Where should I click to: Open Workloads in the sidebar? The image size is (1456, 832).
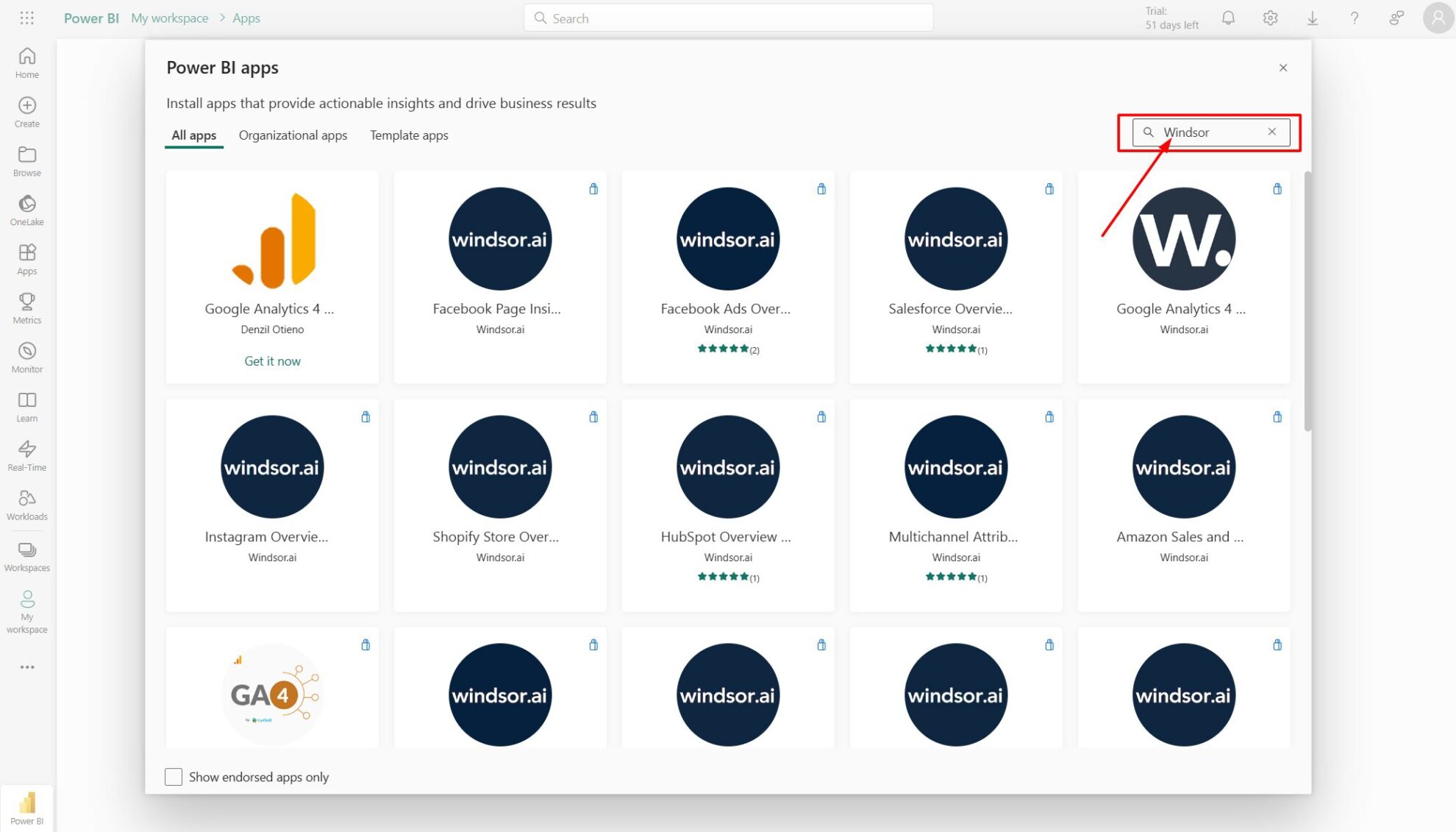point(27,505)
